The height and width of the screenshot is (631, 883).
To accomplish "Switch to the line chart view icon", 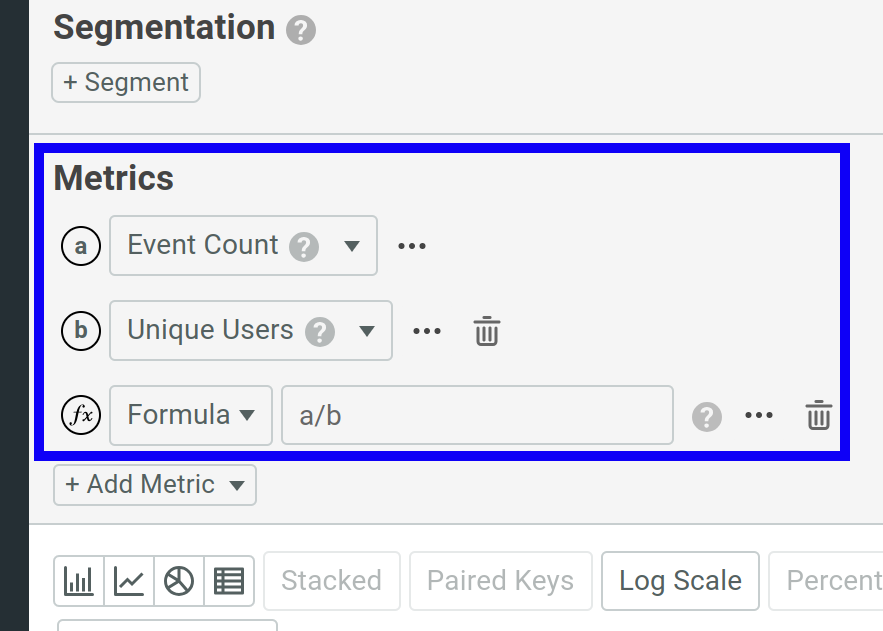I will (129, 580).
